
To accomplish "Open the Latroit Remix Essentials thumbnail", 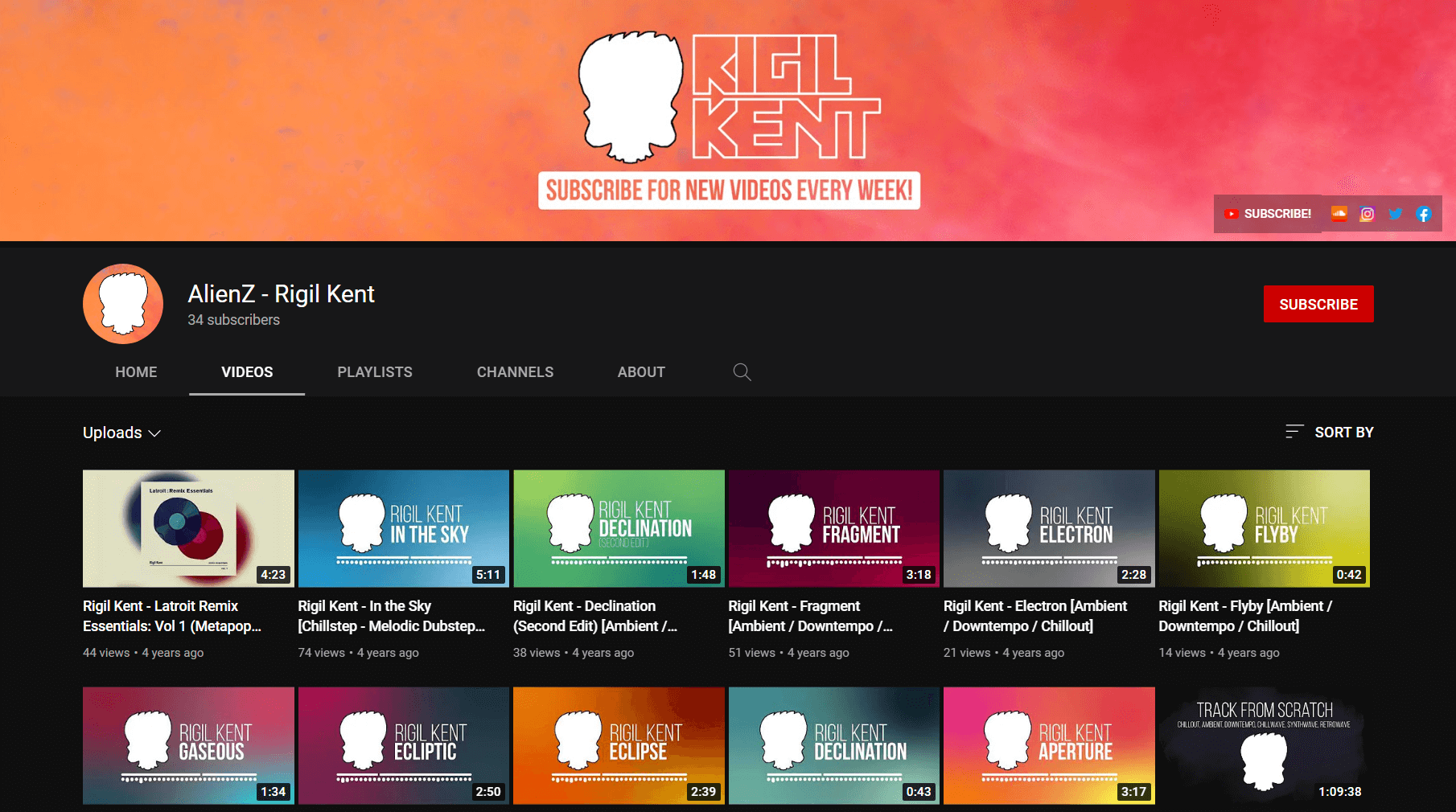I will tap(188, 528).
